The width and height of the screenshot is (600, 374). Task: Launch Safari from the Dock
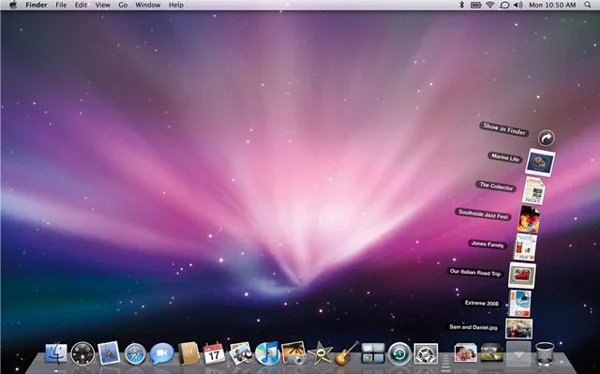(x=135, y=354)
